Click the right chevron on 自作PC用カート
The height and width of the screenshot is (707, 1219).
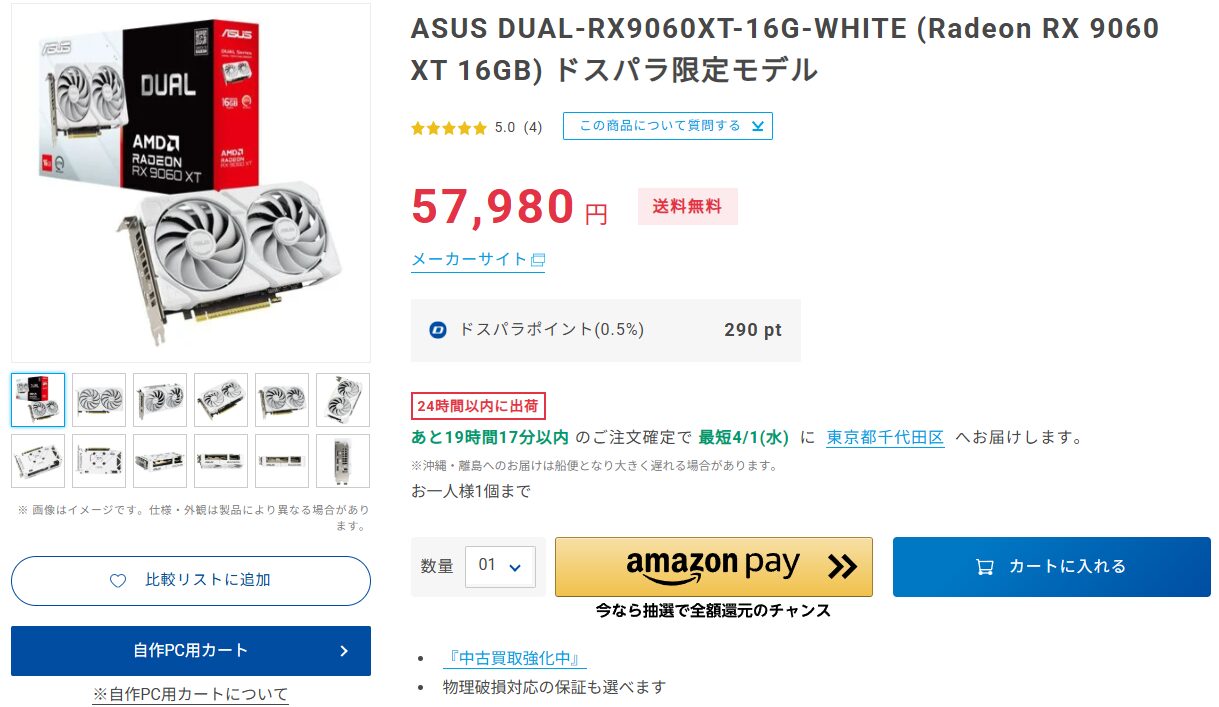tap(344, 651)
